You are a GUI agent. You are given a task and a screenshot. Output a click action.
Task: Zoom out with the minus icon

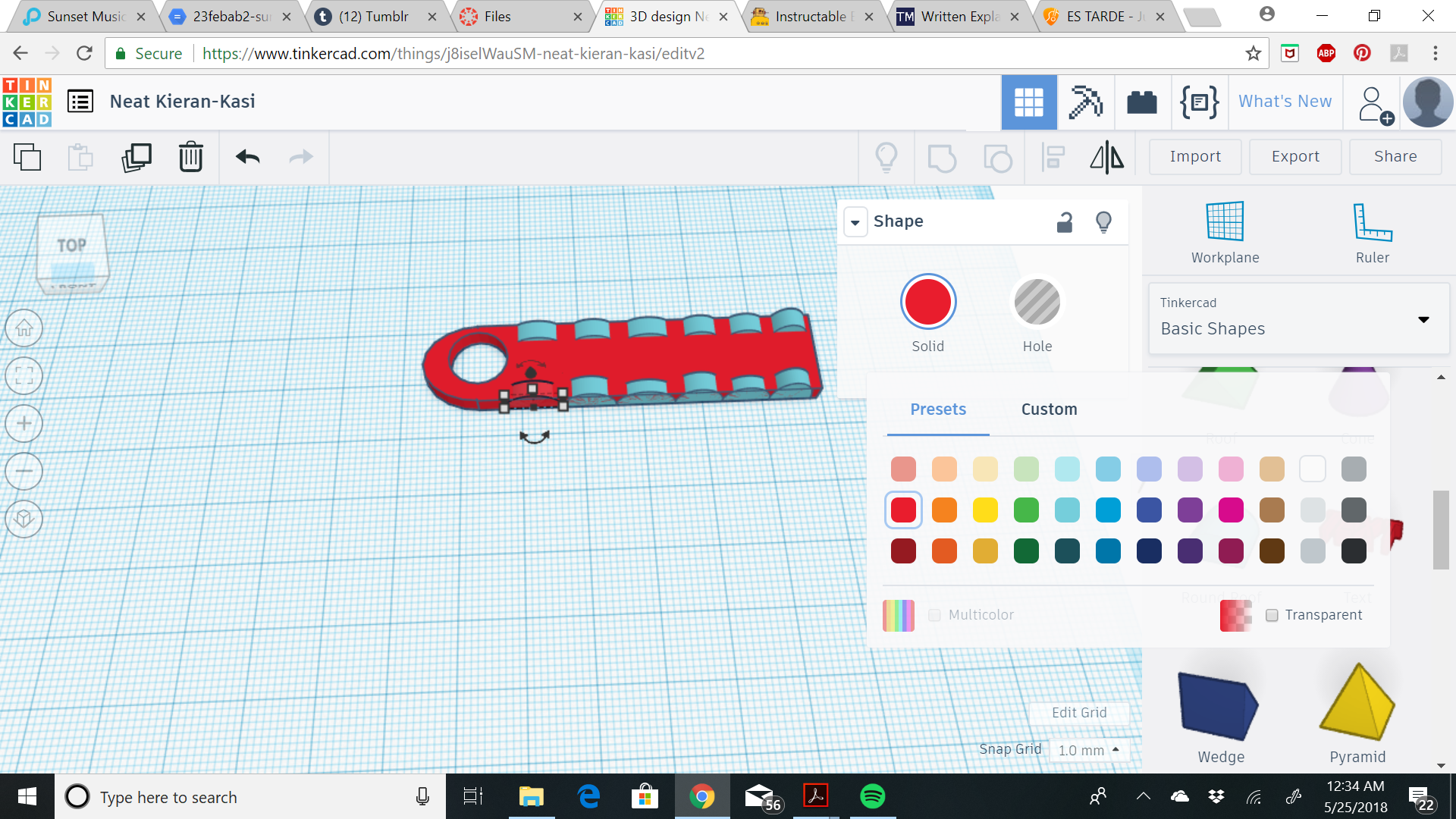[x=24, y=471]
